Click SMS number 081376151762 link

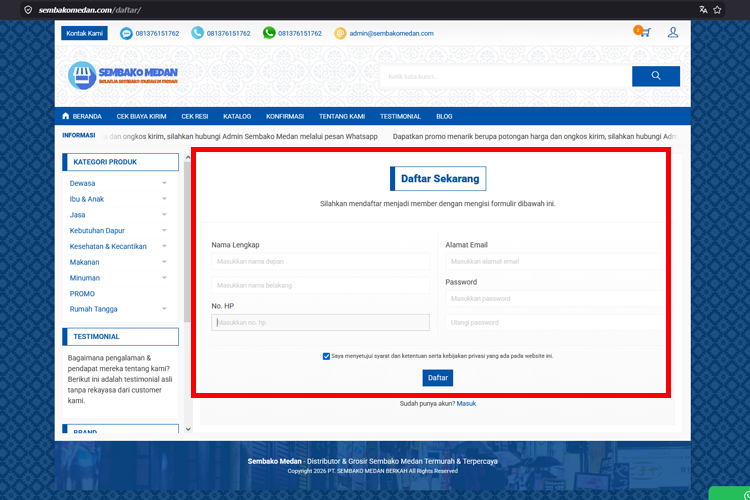(157, 33)
